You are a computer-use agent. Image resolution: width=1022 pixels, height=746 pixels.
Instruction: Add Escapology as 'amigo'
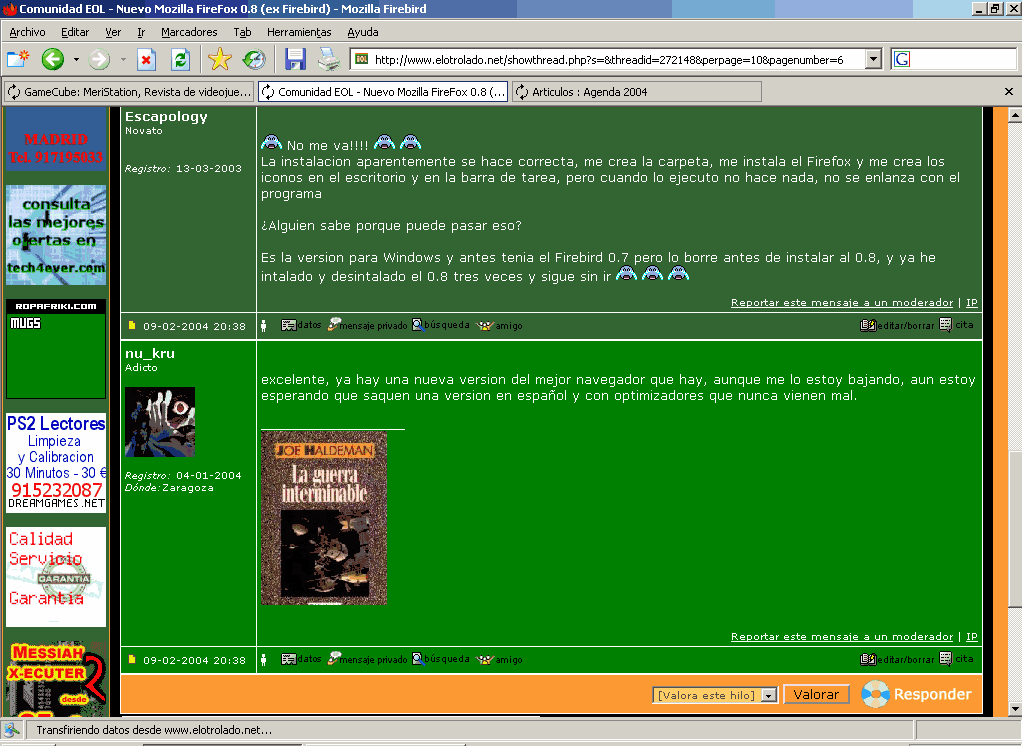point(499,325)
